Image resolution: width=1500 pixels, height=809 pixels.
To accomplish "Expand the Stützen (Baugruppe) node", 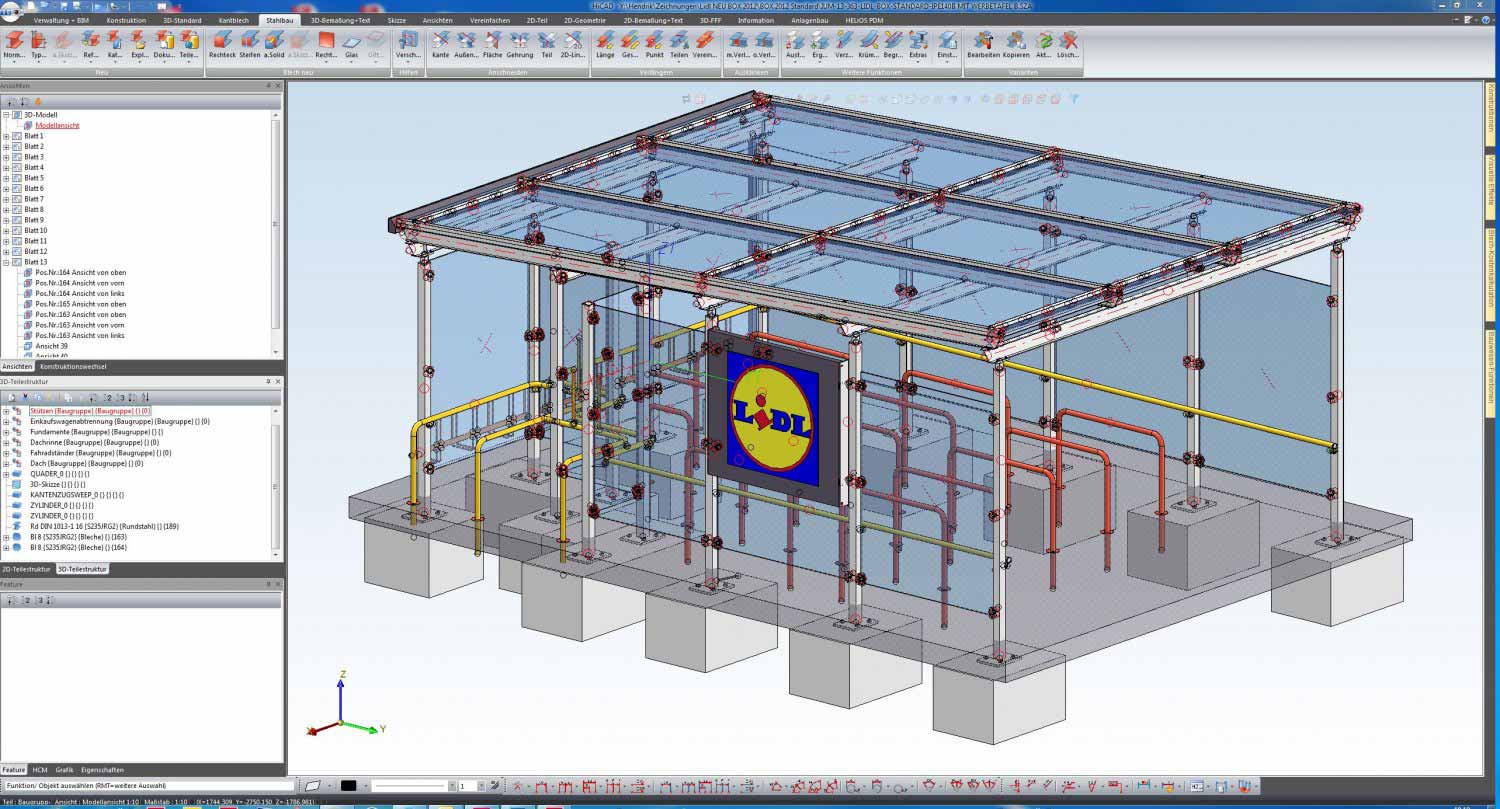I will click(x=6, y=411).
